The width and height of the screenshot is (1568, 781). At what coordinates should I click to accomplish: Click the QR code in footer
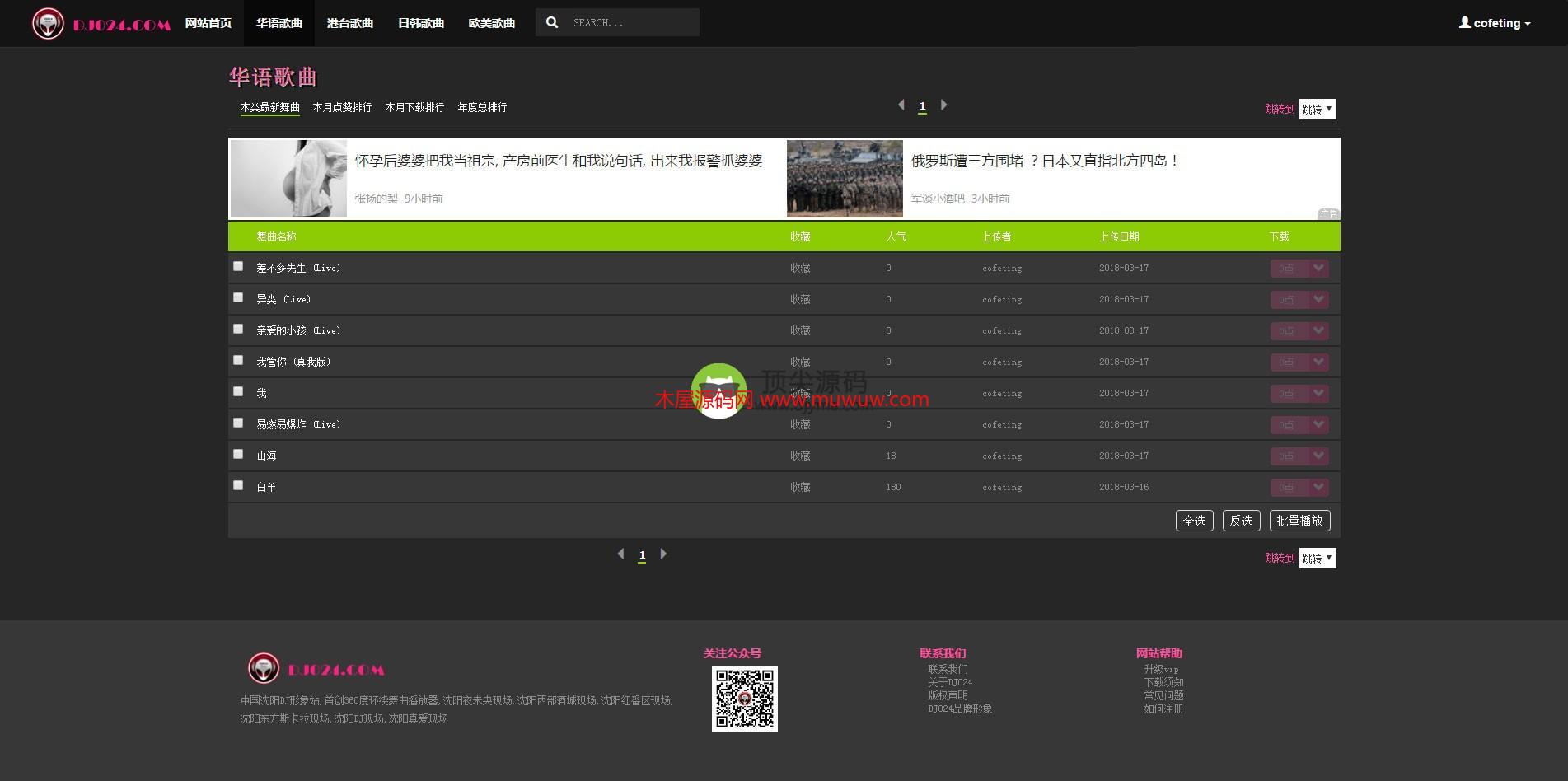click(x=744, y=698)
